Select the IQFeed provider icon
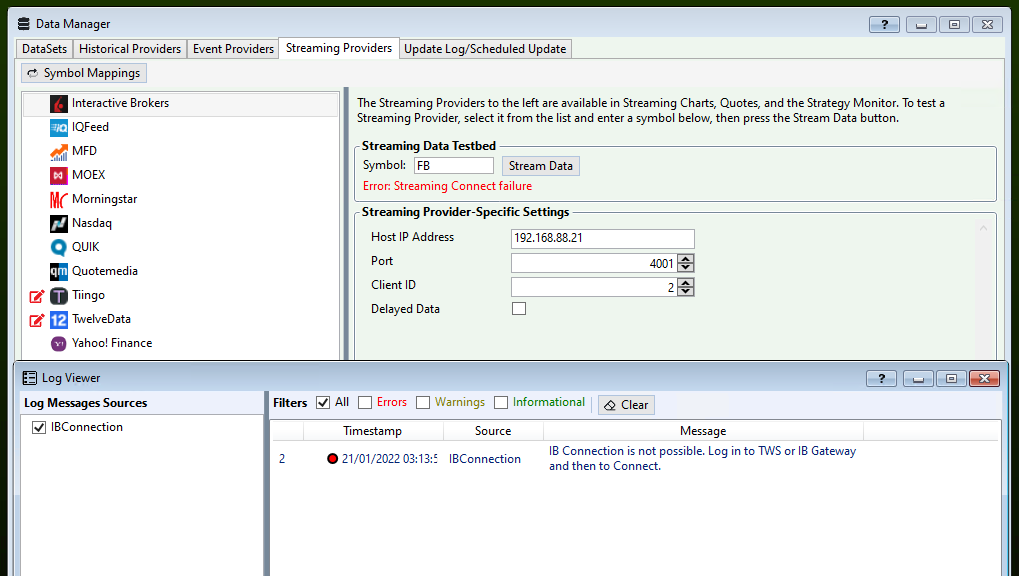This screenshot has height=576, width=1019. pyautogui.click(x=58, y=127)
